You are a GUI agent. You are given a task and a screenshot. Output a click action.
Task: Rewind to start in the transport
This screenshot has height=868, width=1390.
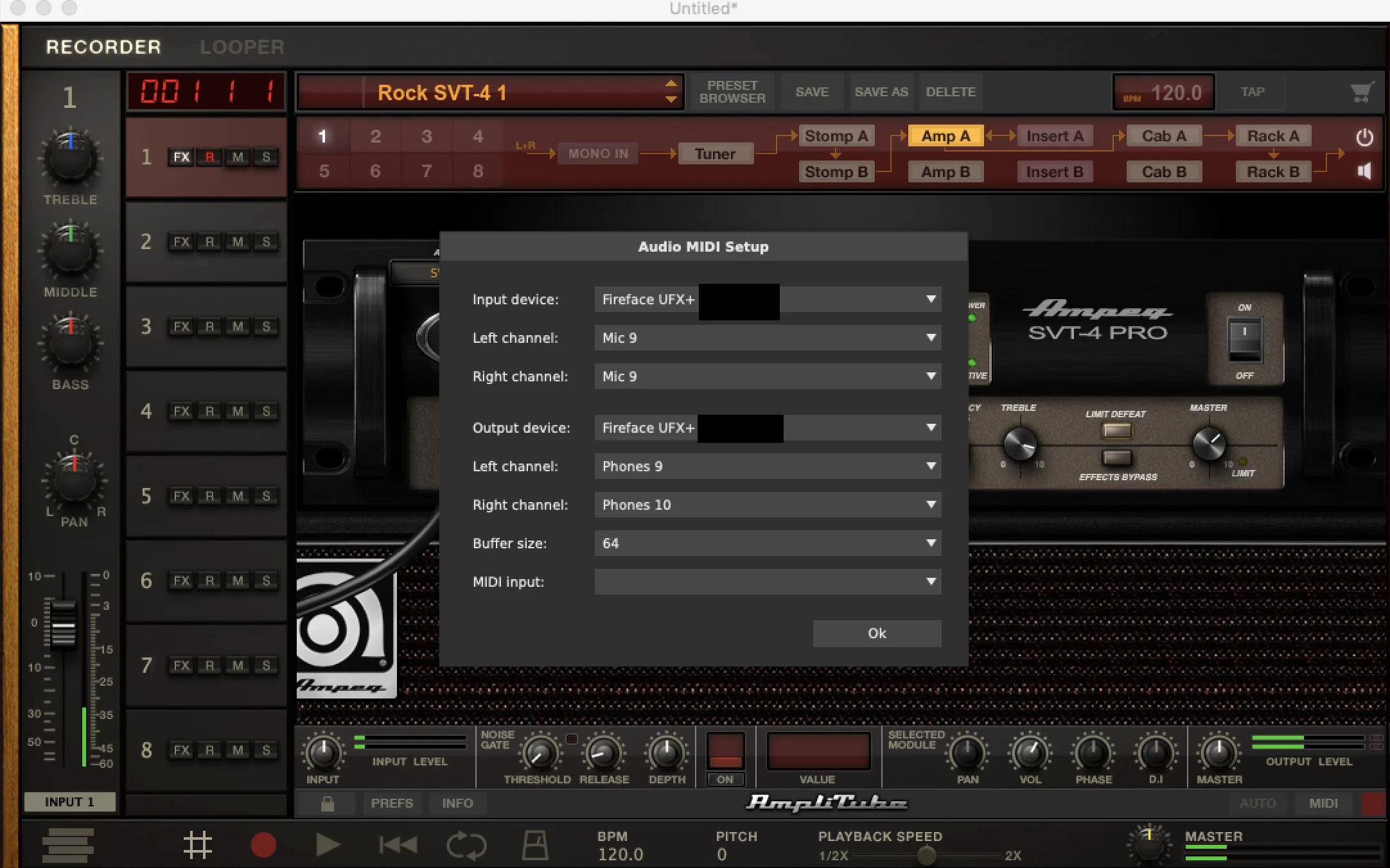pyautogui.click(x=398, y=845)
